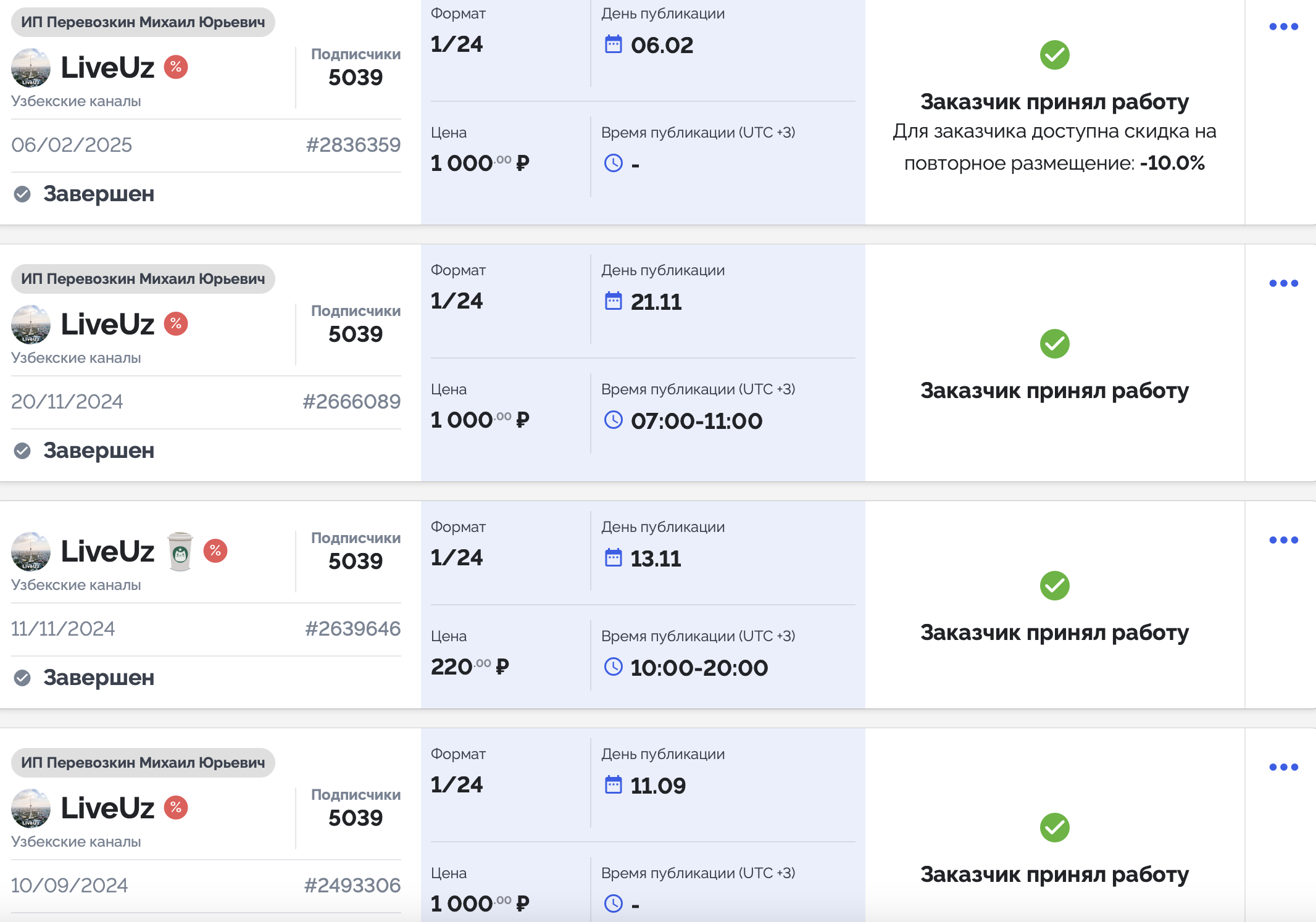Open three-dots menu for order #2666089
1316x922 pixels.
pos(1283,283)
